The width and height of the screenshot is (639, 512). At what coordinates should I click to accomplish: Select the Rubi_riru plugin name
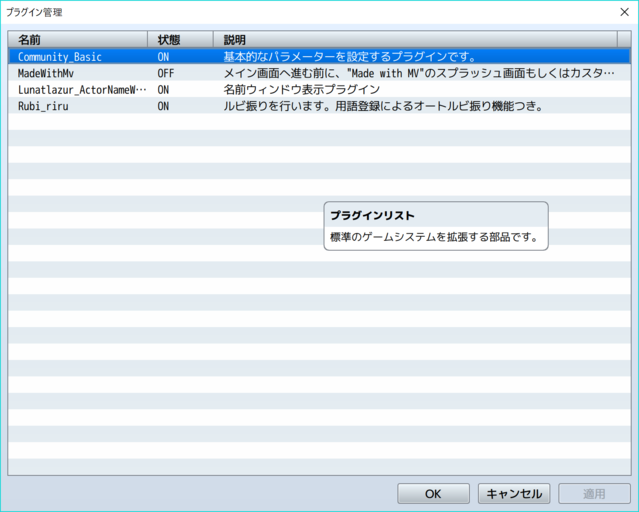[x=43, y=106]
